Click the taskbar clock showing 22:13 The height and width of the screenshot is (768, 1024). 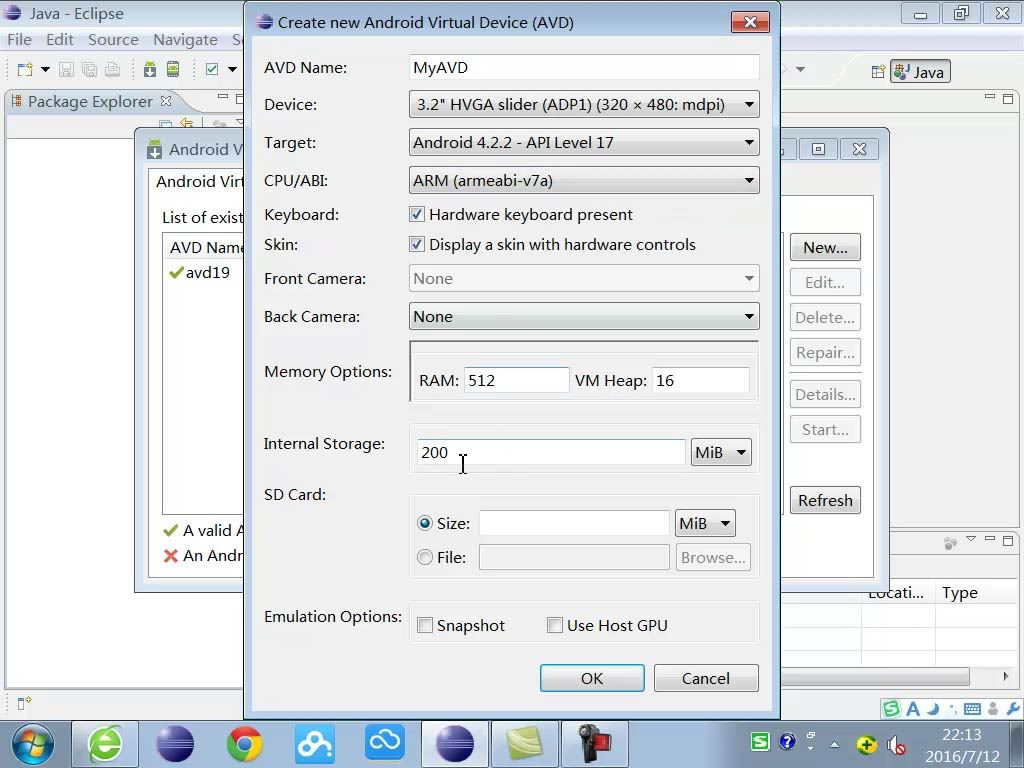961,745
